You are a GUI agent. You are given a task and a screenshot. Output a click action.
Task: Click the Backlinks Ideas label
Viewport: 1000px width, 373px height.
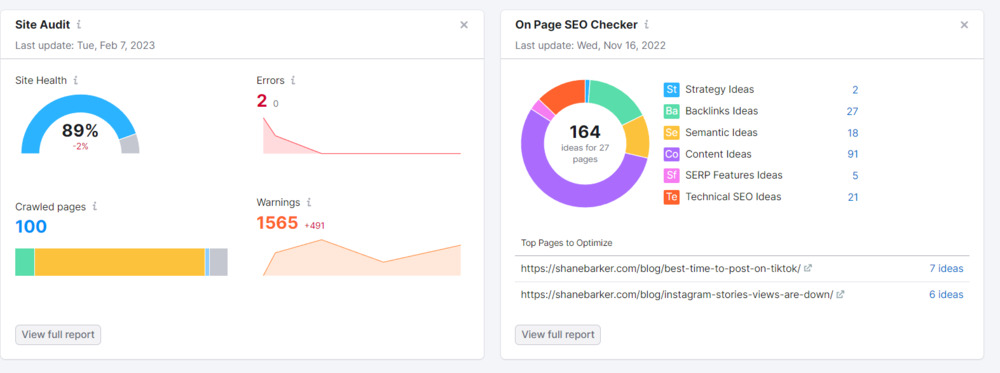(x=722, y=112)
